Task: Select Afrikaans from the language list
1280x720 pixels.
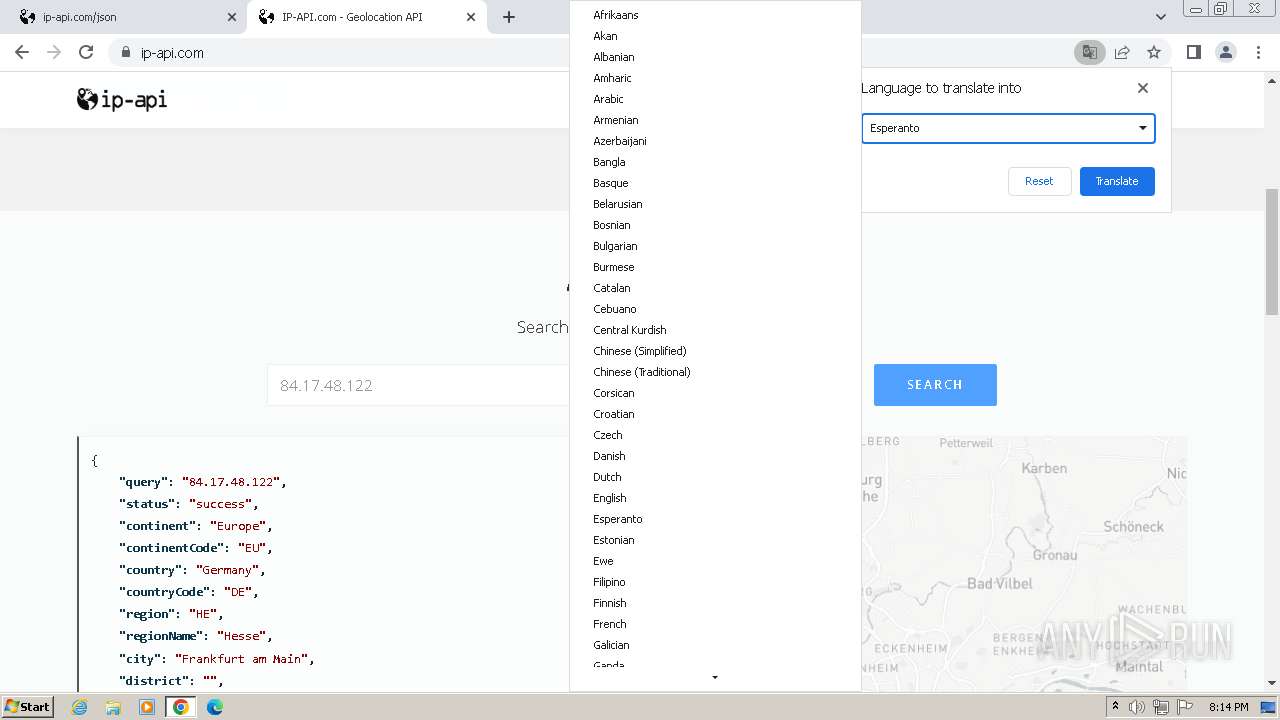Action: (715, 15)
